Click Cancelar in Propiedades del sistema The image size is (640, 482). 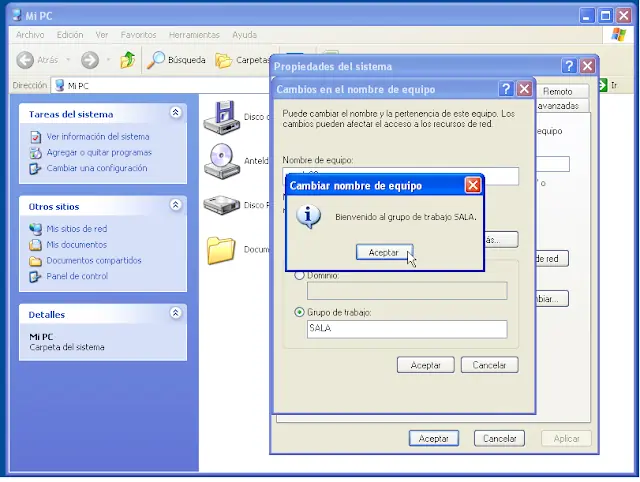[499, 439]
